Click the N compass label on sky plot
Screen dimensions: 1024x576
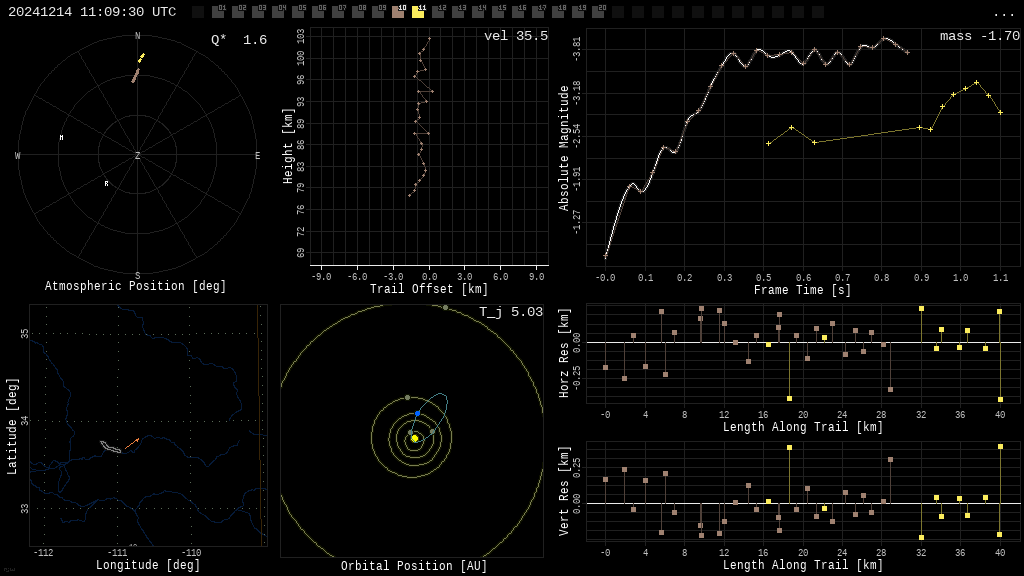[137, 36]
